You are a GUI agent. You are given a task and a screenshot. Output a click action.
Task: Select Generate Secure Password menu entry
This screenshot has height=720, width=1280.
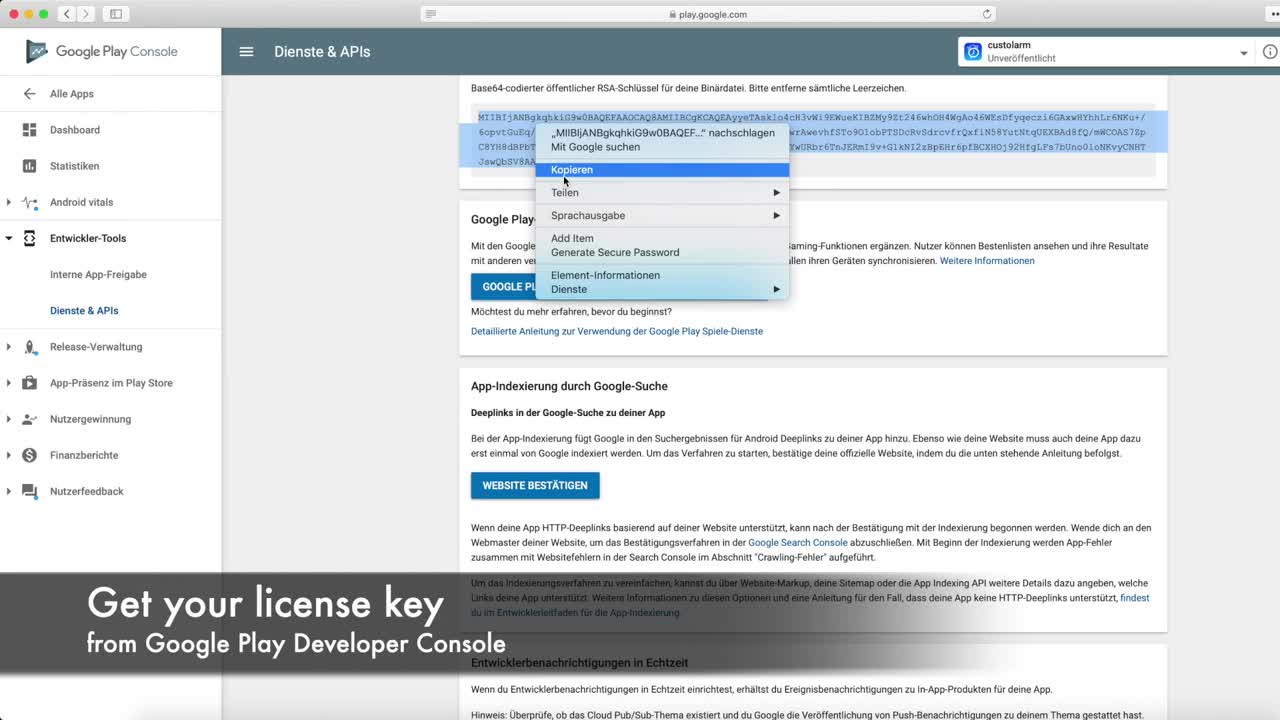[662, 252]
